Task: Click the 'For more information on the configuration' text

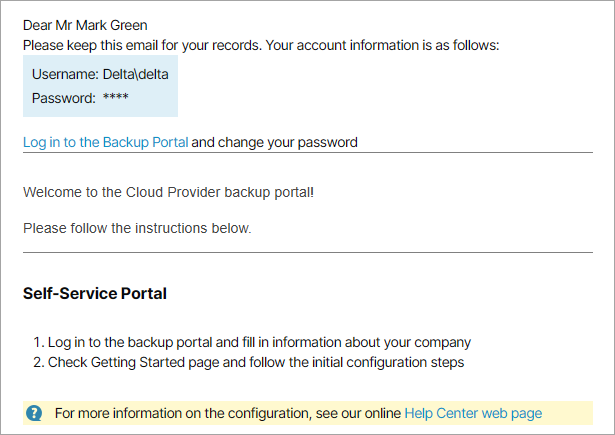Action: [x=228, y=412]
